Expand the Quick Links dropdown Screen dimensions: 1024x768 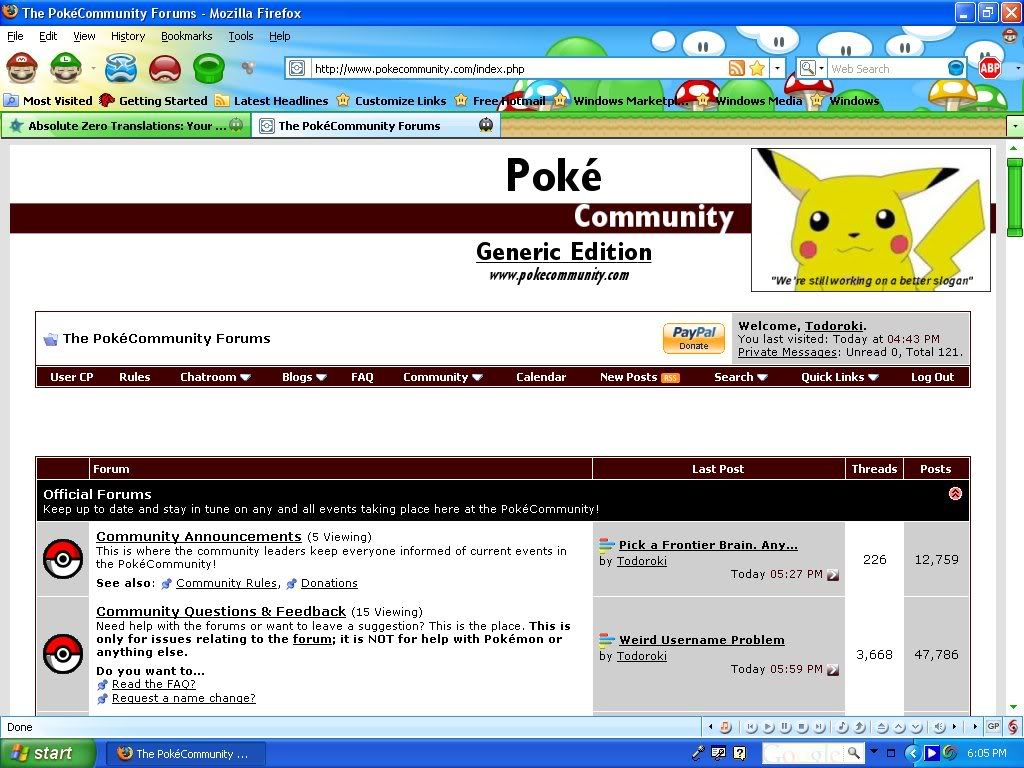click(x=840, y=377)
